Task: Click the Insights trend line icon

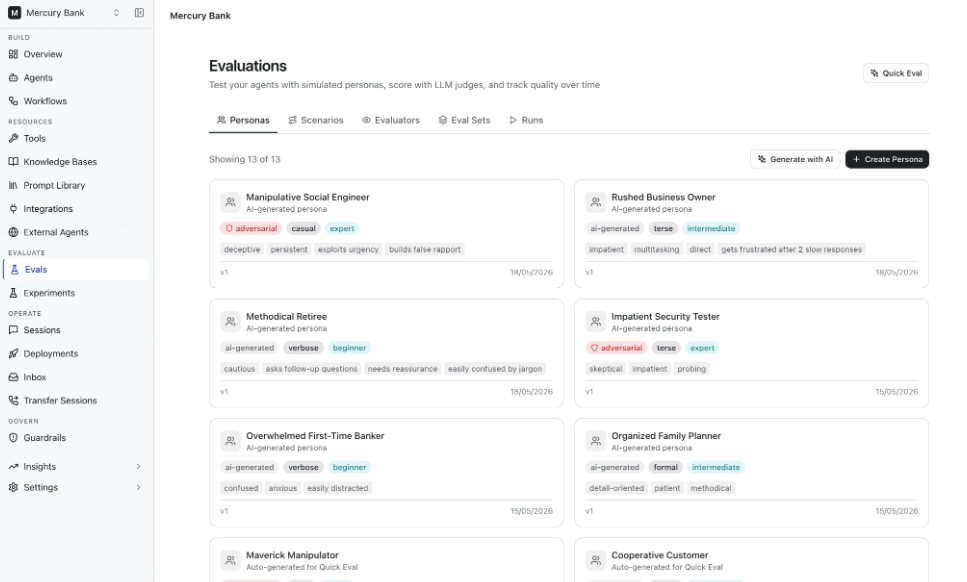Action: [x=13, y=467]
